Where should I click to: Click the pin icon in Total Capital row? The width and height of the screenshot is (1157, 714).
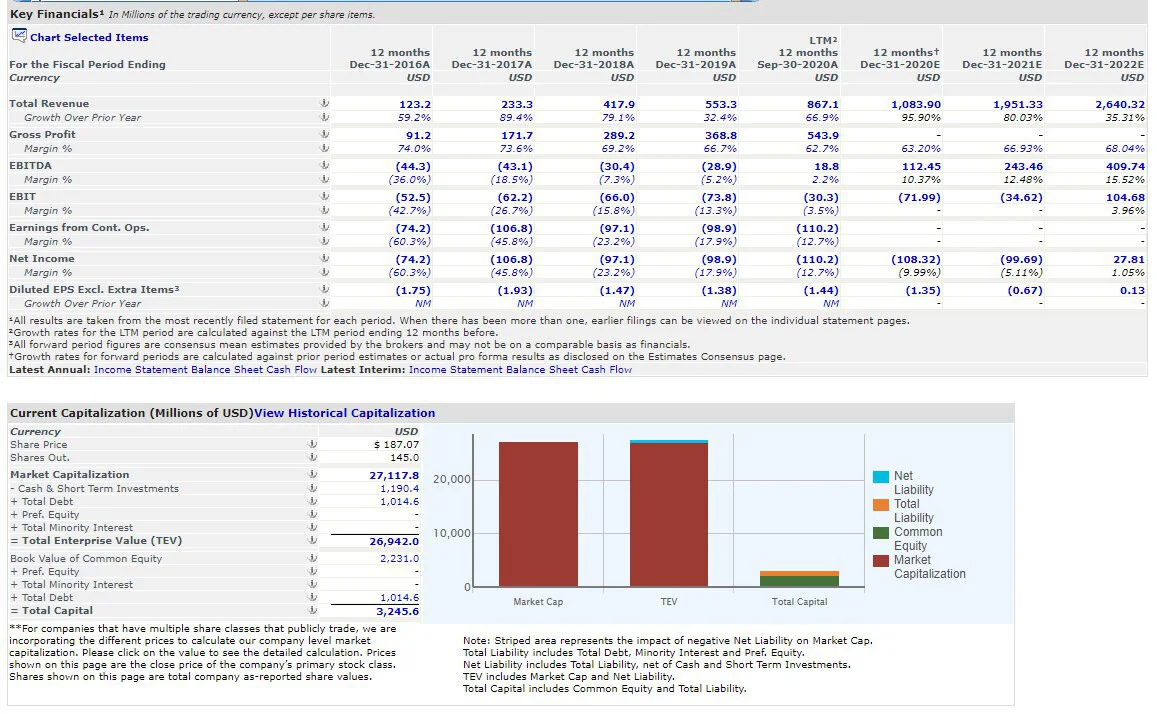[x=312, y=610]
